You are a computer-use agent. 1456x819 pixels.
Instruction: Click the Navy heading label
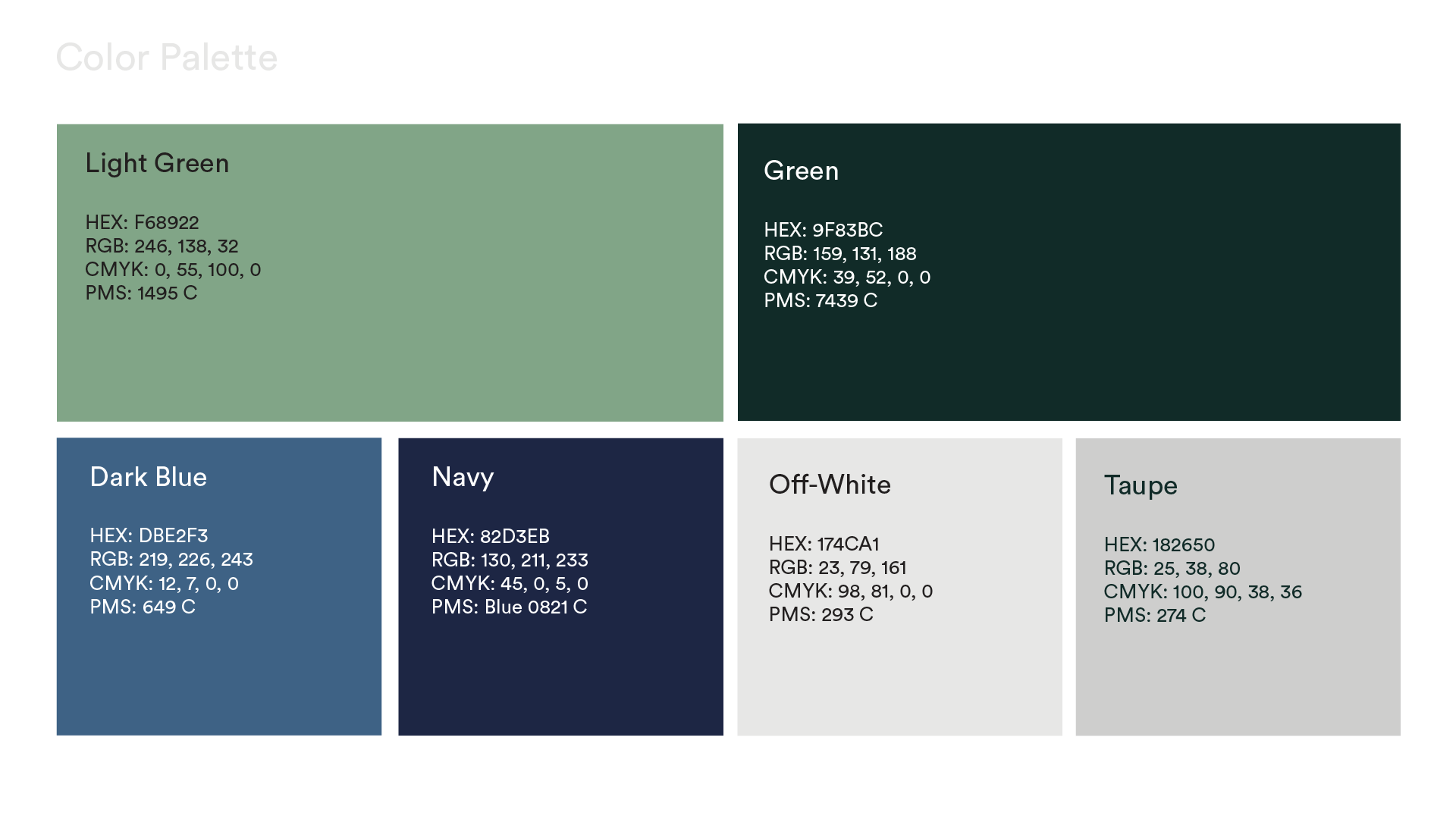tap(463, 477)
